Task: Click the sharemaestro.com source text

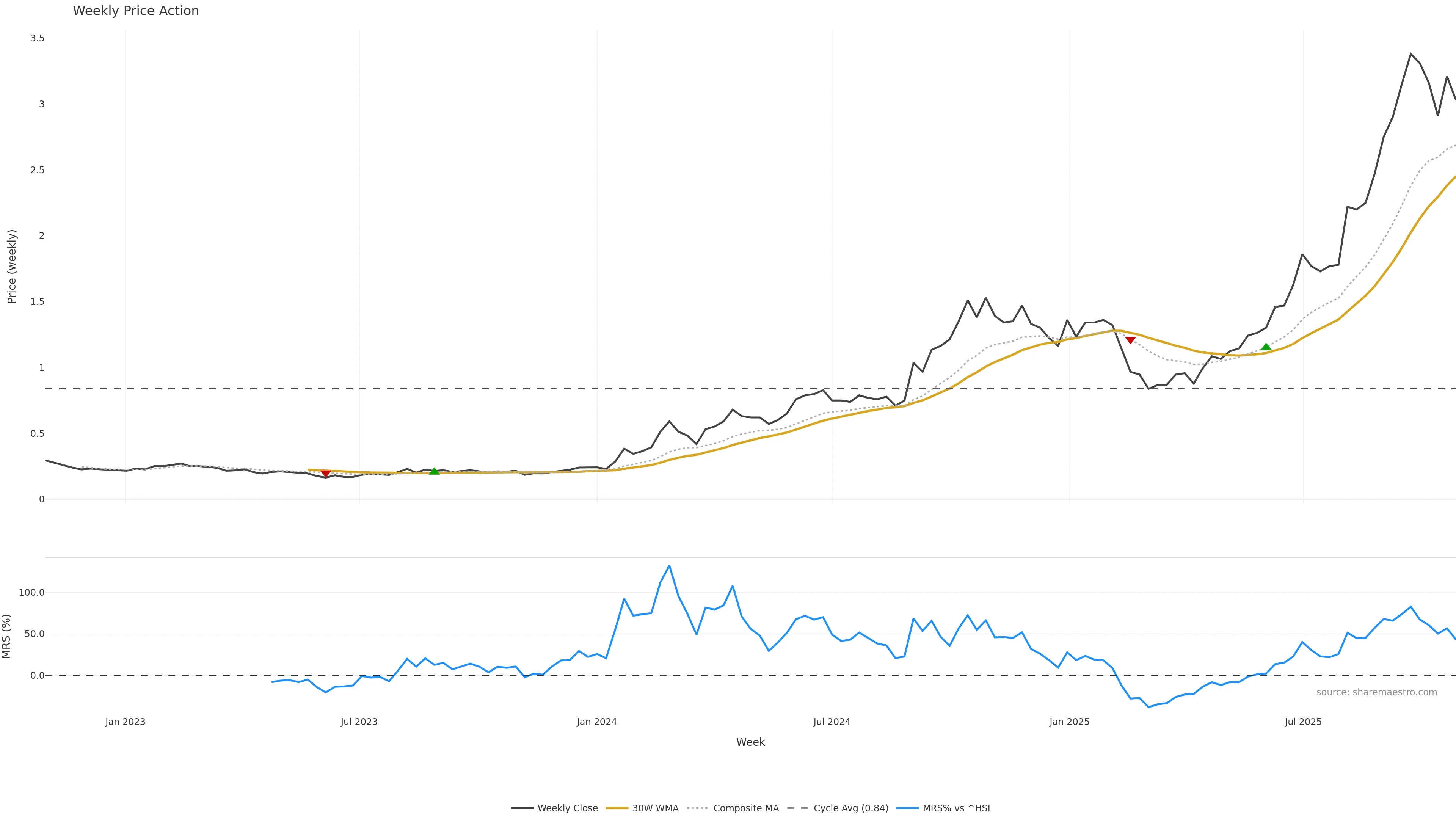Action: 1376,692
